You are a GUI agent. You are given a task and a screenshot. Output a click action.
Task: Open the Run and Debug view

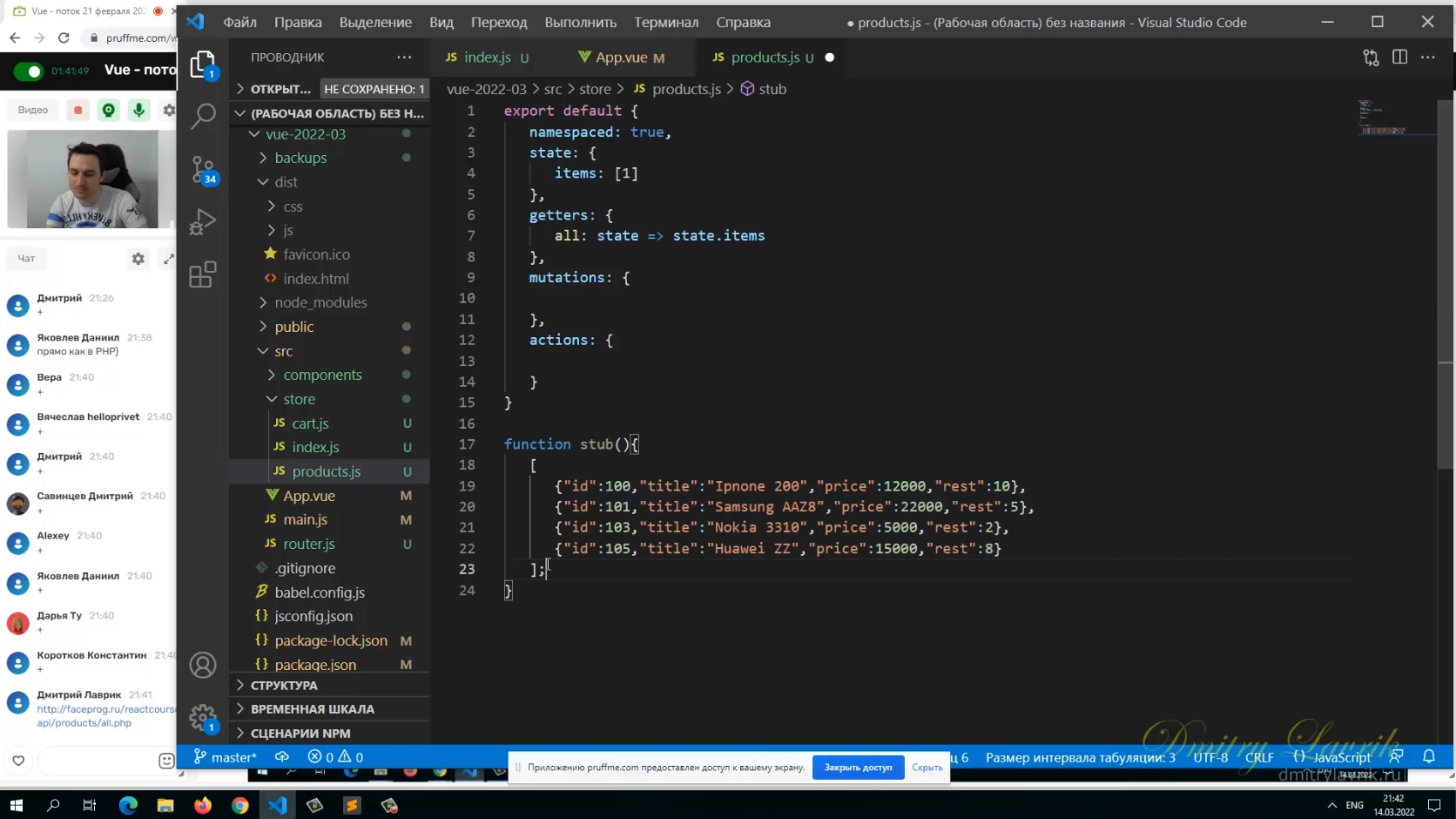coord(203,222)
